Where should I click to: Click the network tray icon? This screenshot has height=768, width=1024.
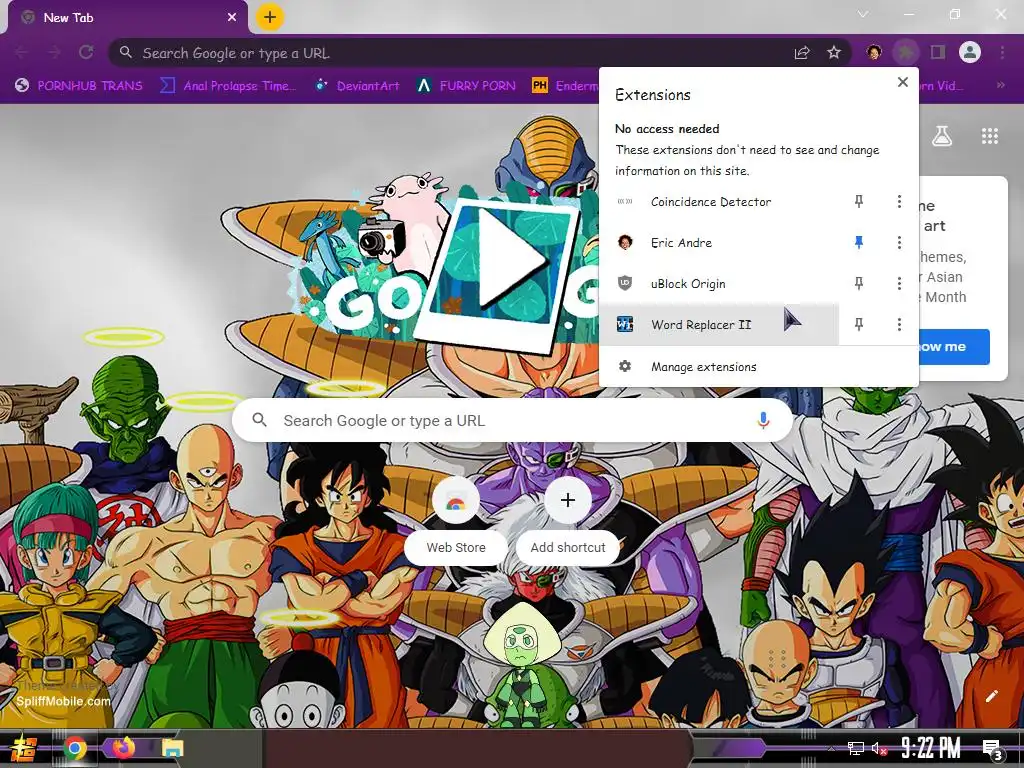coord(856,748)
